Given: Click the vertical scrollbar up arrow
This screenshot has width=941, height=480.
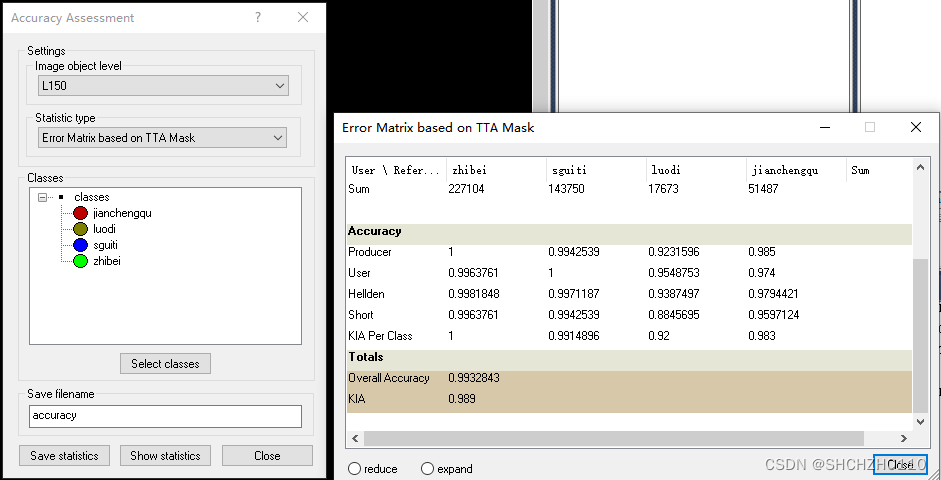Looking at the screenshot, I should (x=921, y=168).
